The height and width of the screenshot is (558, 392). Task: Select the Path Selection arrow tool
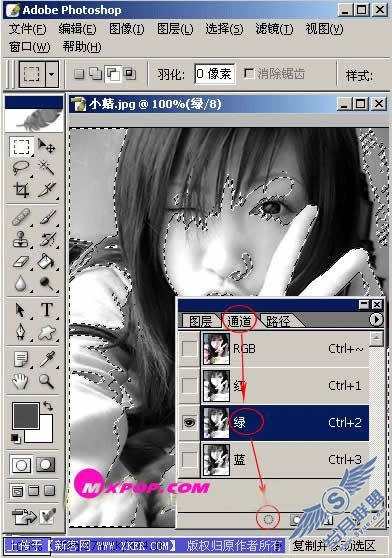coord(20,310)
